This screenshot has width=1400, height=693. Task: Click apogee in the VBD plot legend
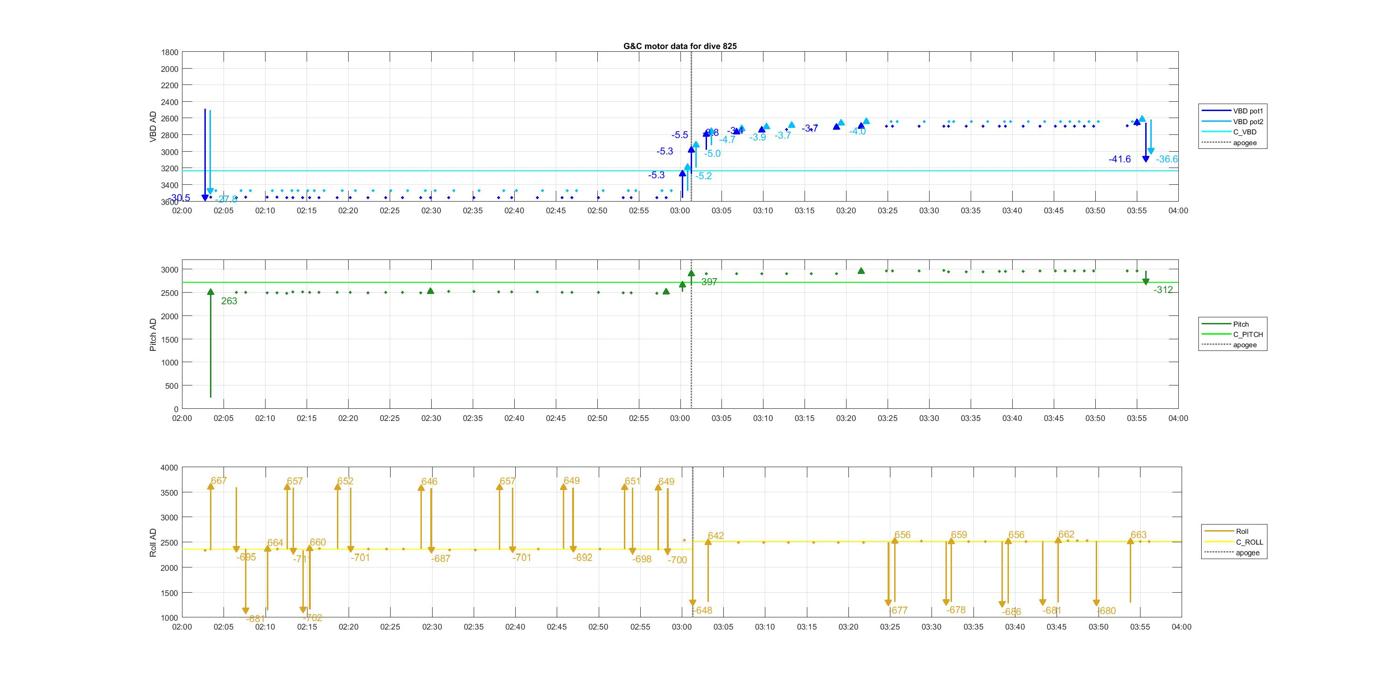click(1229, 143)
